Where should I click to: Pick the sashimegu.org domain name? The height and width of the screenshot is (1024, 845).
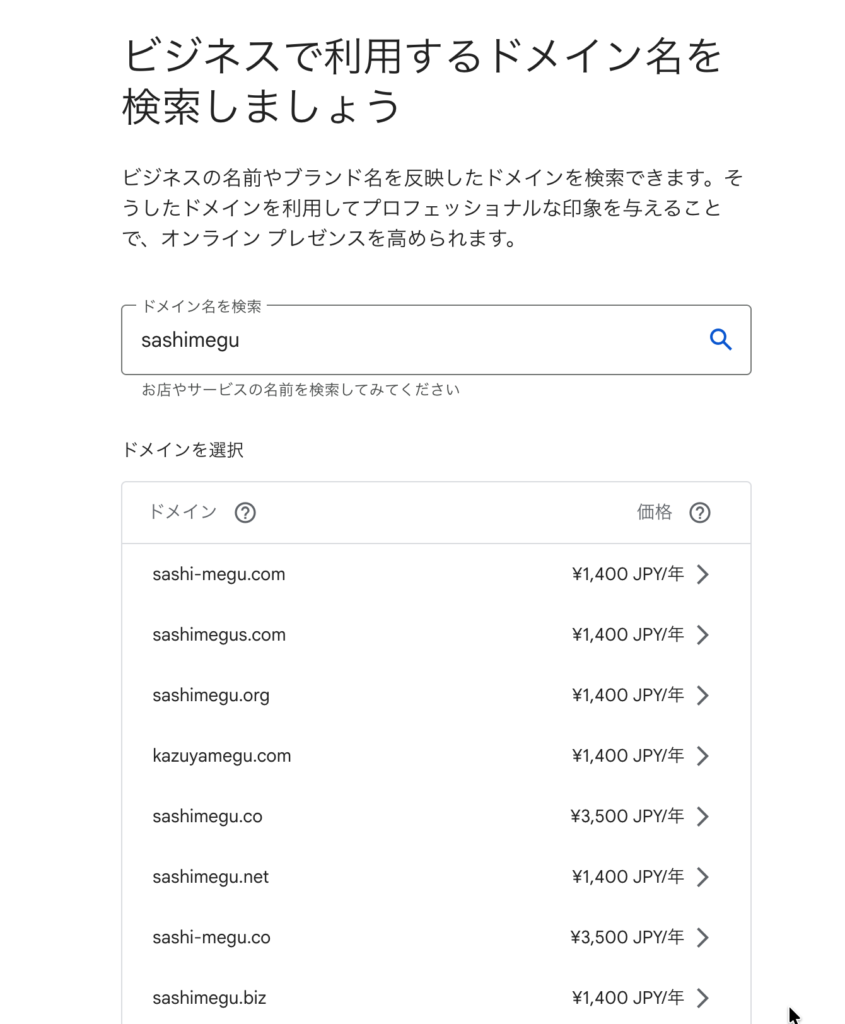[211, 695]
